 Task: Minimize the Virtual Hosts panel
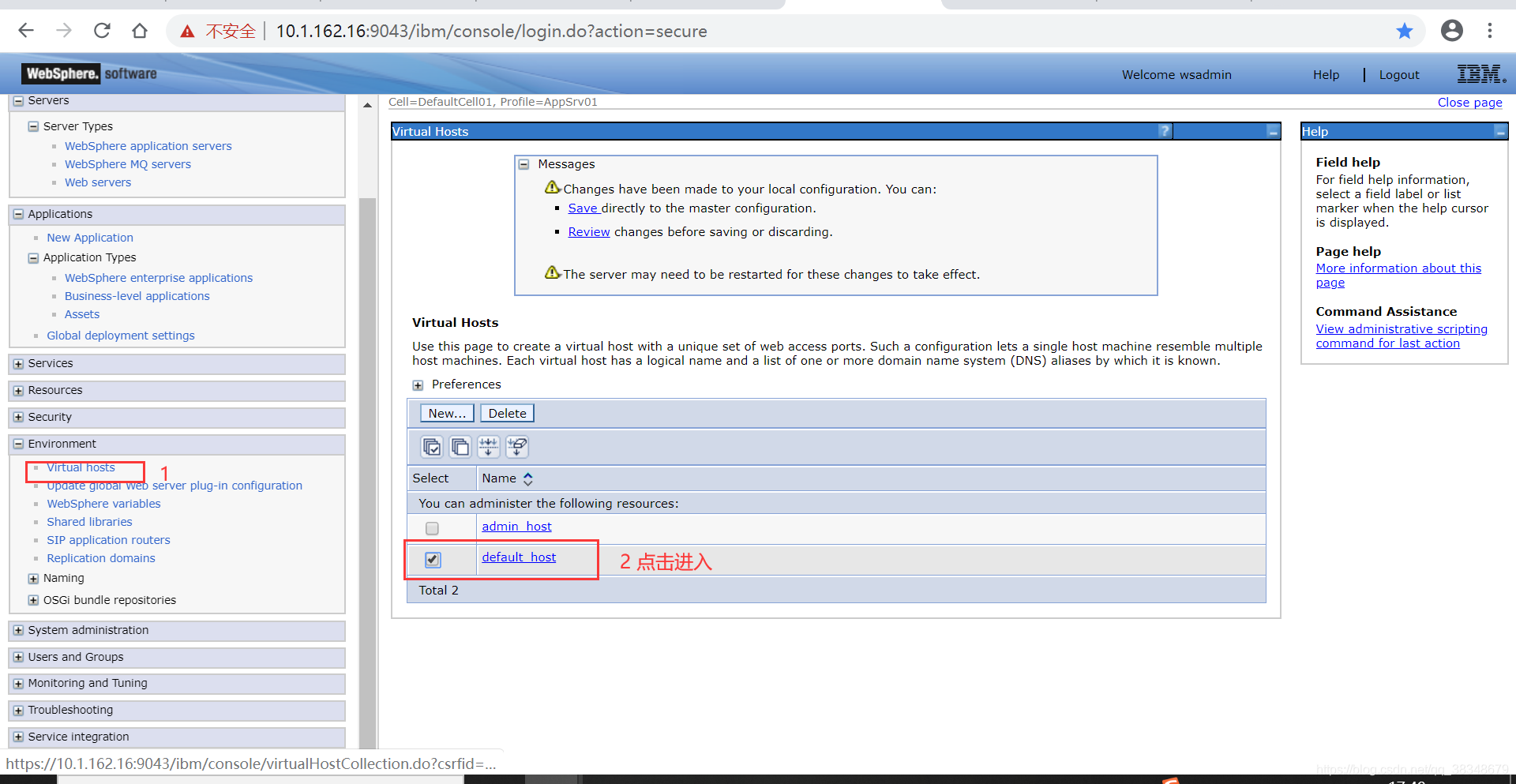click(x=1273, y=131)
